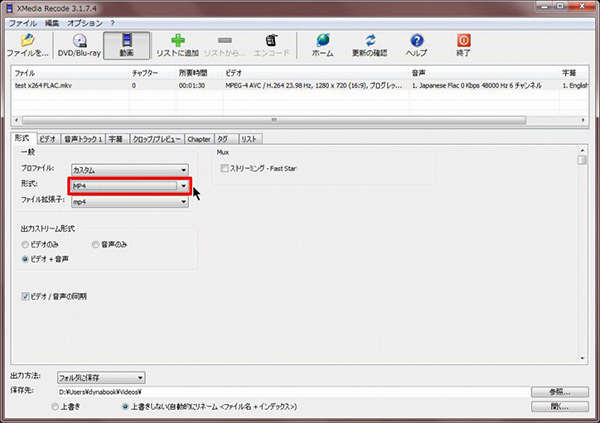Open the オプション menu

click(x=85, y=23)
